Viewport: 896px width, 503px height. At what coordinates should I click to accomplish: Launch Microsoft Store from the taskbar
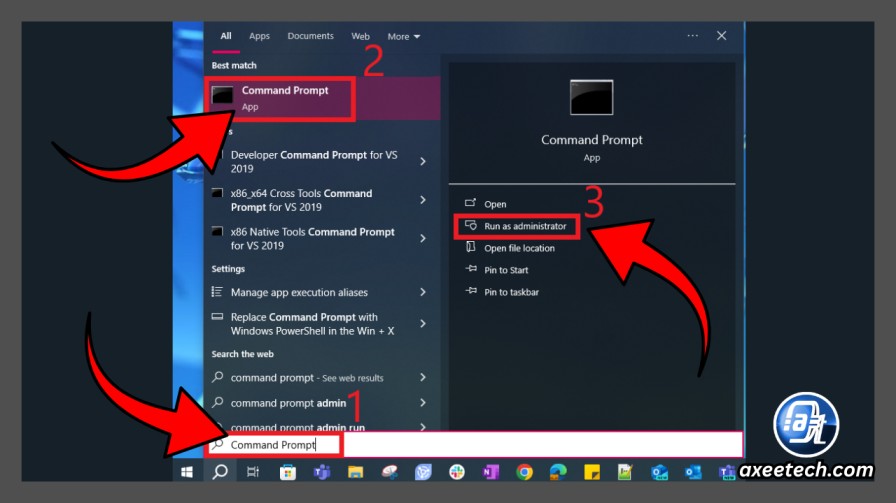point(287,472)
